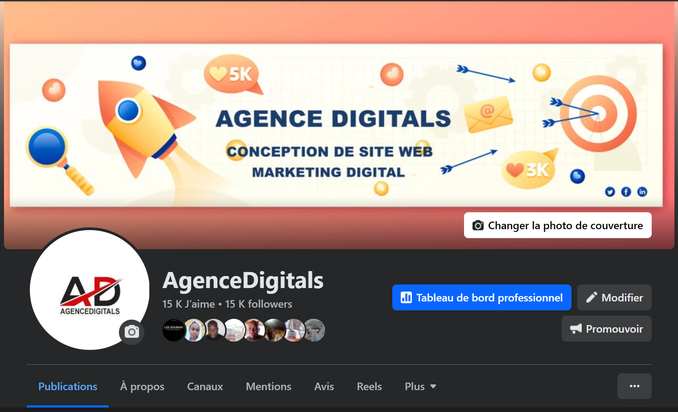The image size is (678, 412).
Task: Click the first black follower avatar
Action: (173, 330)
